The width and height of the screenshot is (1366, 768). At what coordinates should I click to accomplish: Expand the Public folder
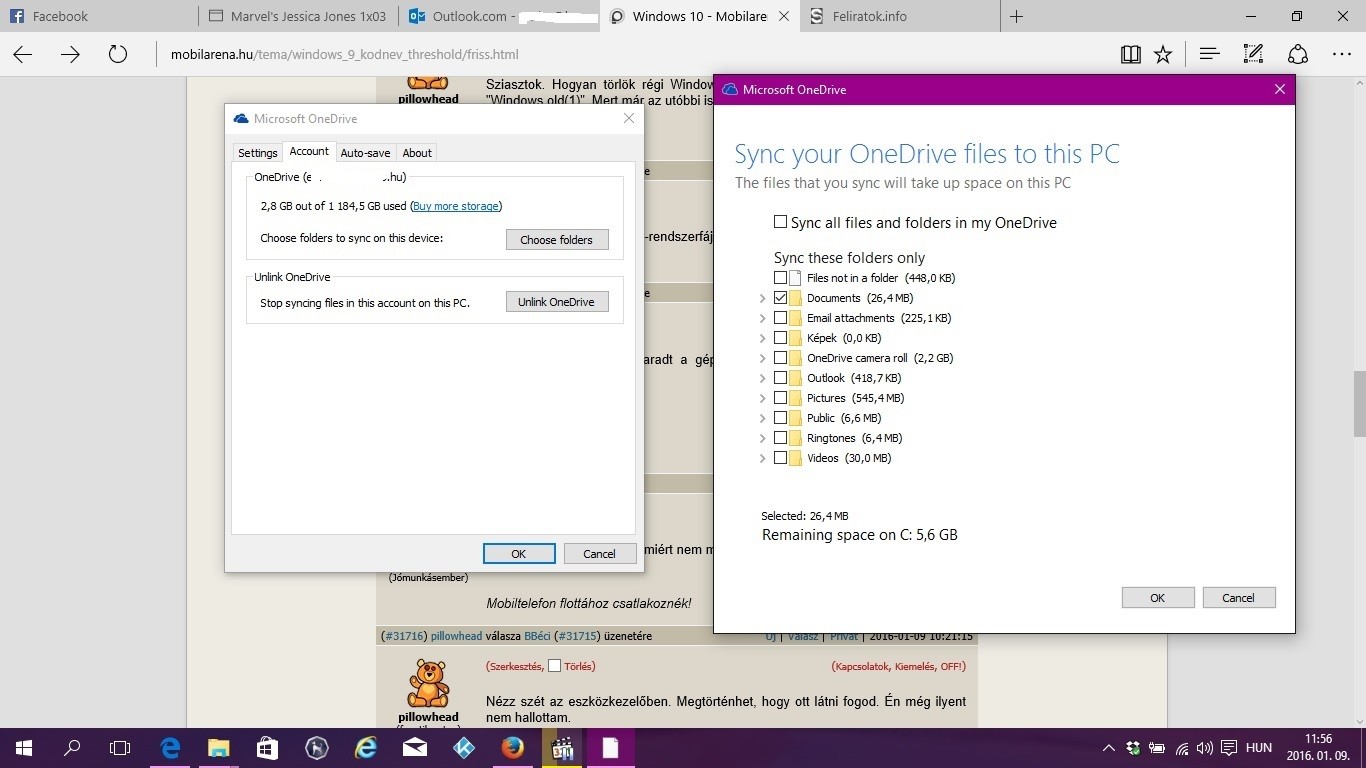pyautogui.click(x=762, y=418)
